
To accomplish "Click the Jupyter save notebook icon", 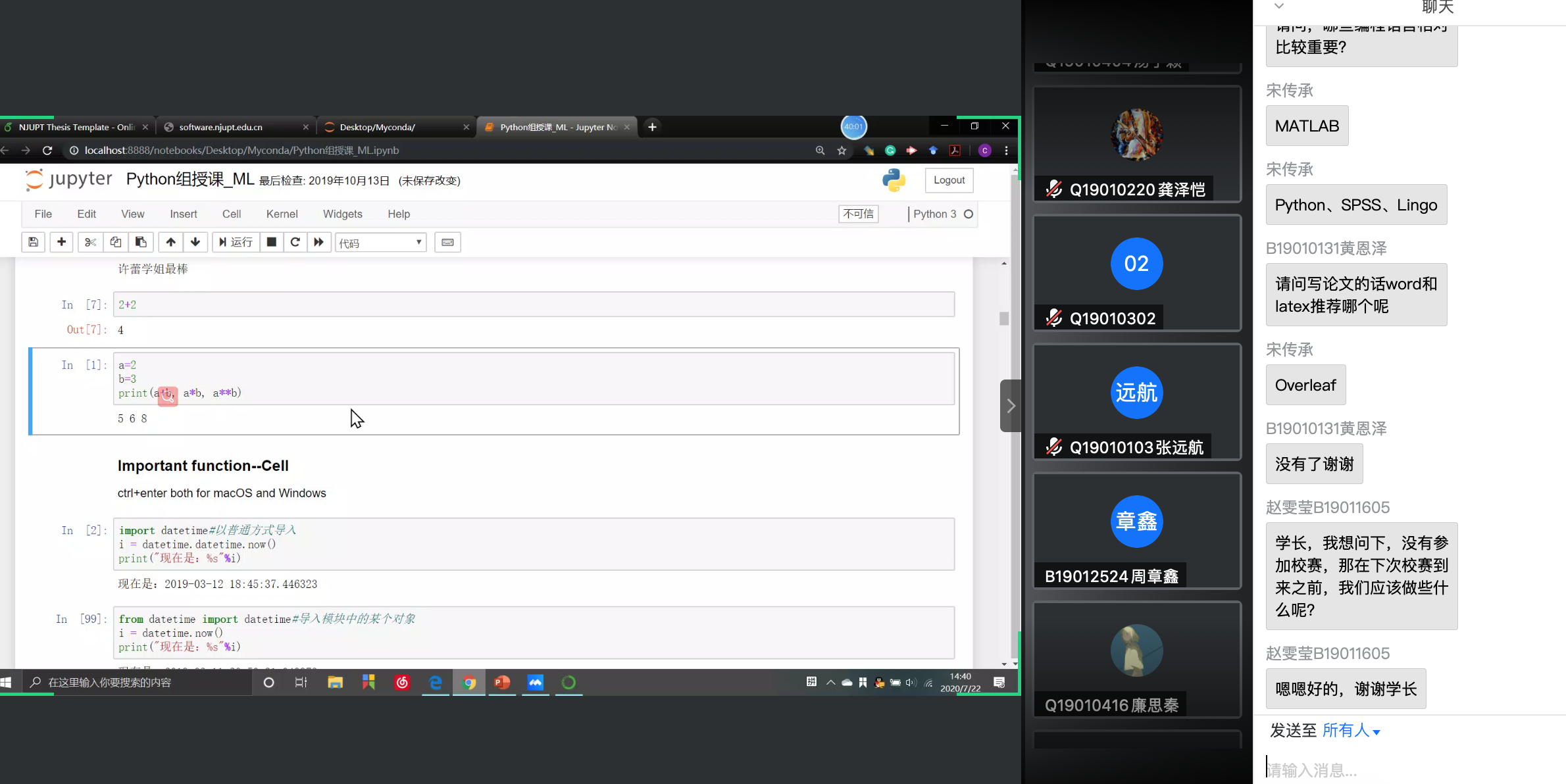I will (x=33, y=242).
